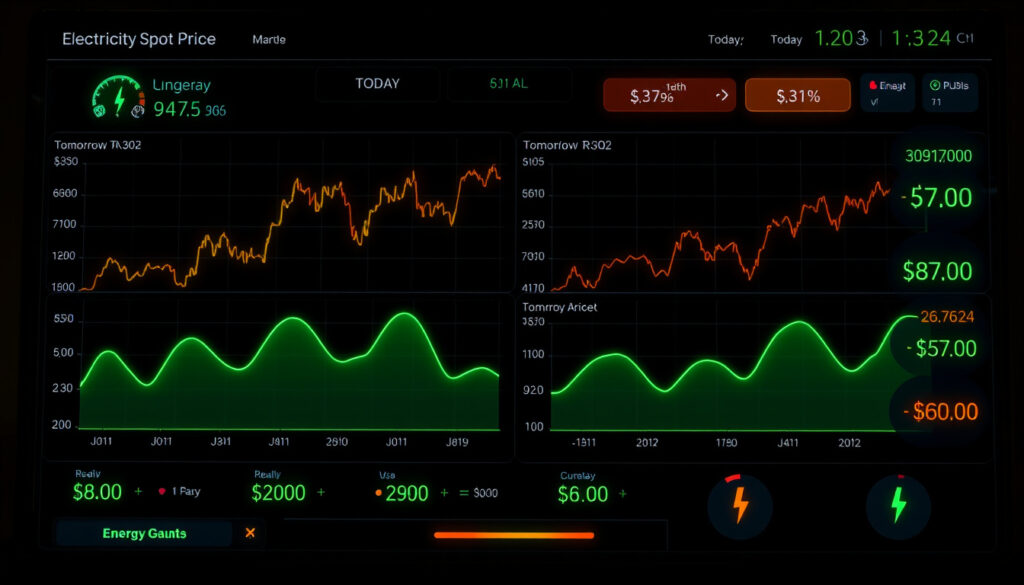Expand the plus next to $6.00
This screenshot has height=585, width=1024.
click(622, 494)
